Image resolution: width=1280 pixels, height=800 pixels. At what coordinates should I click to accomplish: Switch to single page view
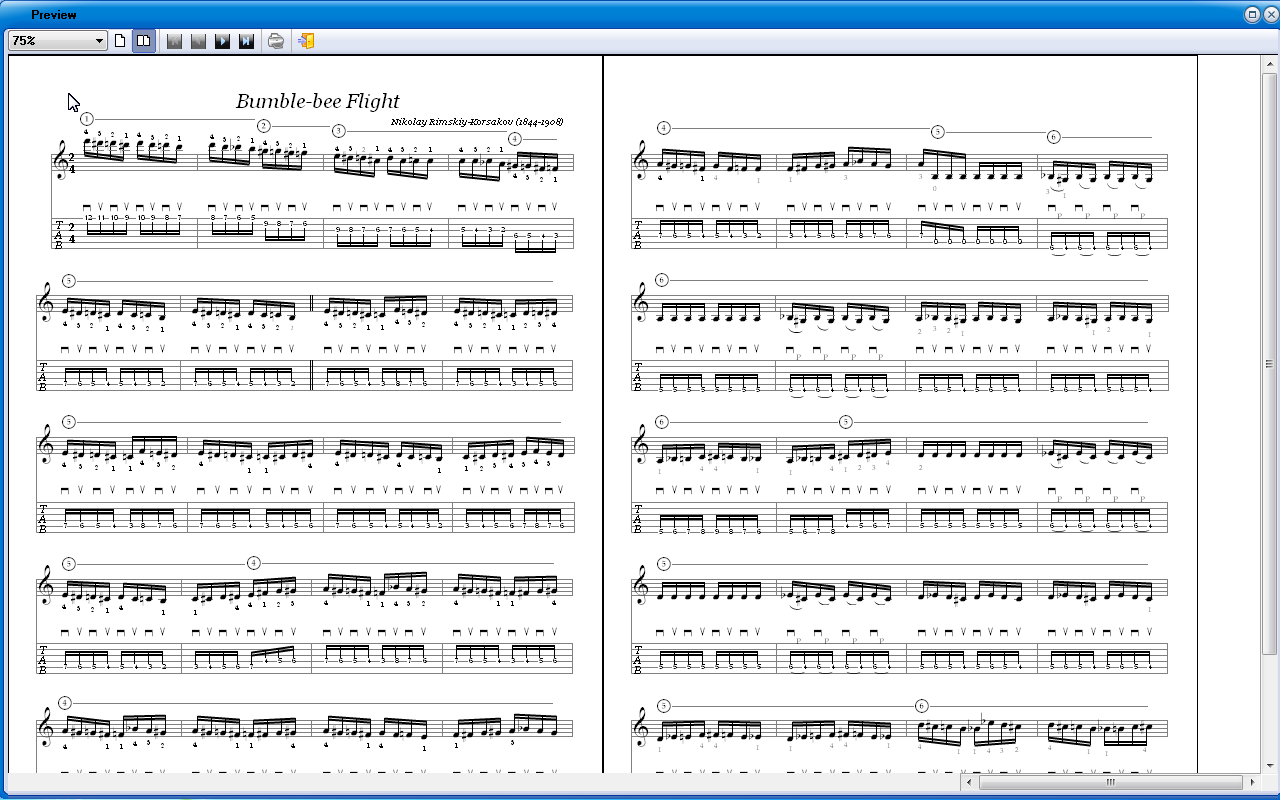(121, 41)
